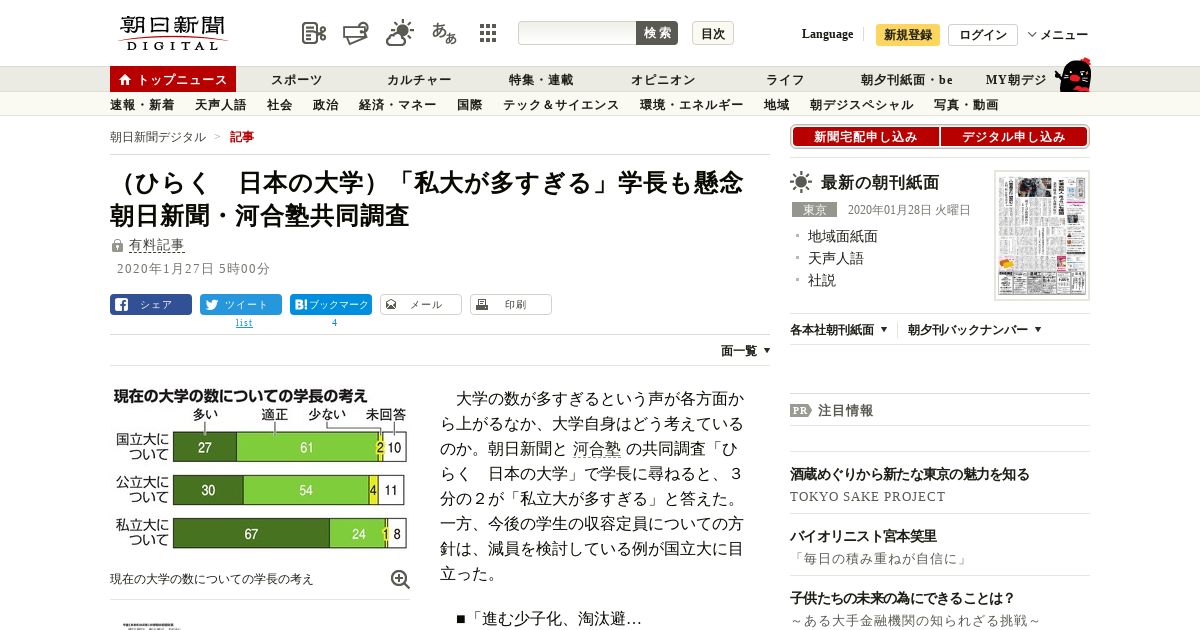Open 地域面紙面 link
1200x630 pixels.
842,236
